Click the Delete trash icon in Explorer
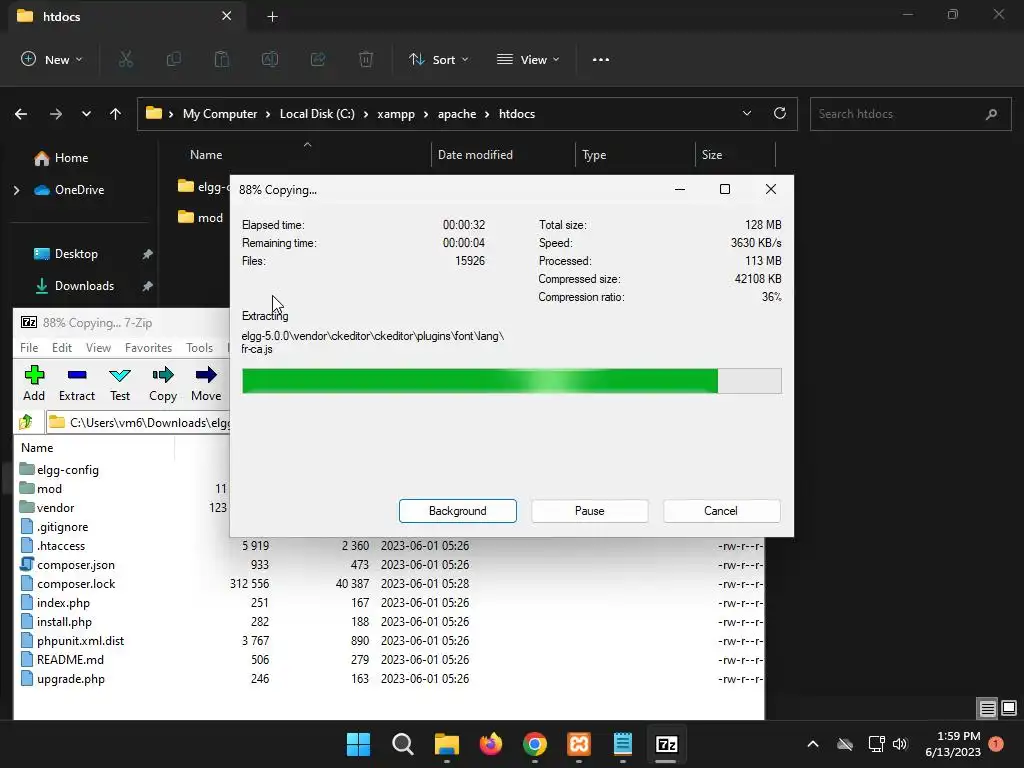 point(366,59)
